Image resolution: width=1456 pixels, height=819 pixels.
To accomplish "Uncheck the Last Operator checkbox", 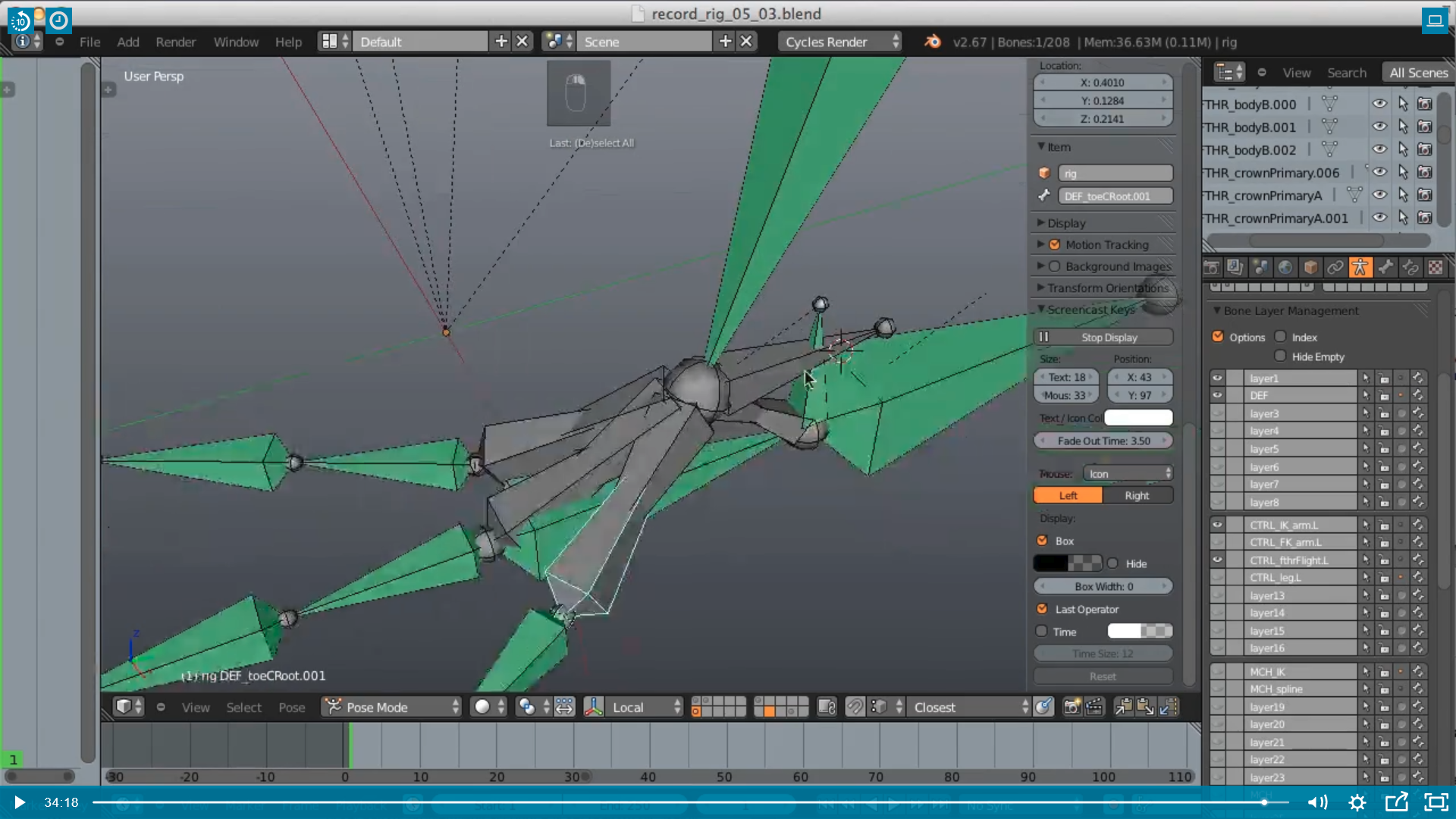I will point(1042,609).
